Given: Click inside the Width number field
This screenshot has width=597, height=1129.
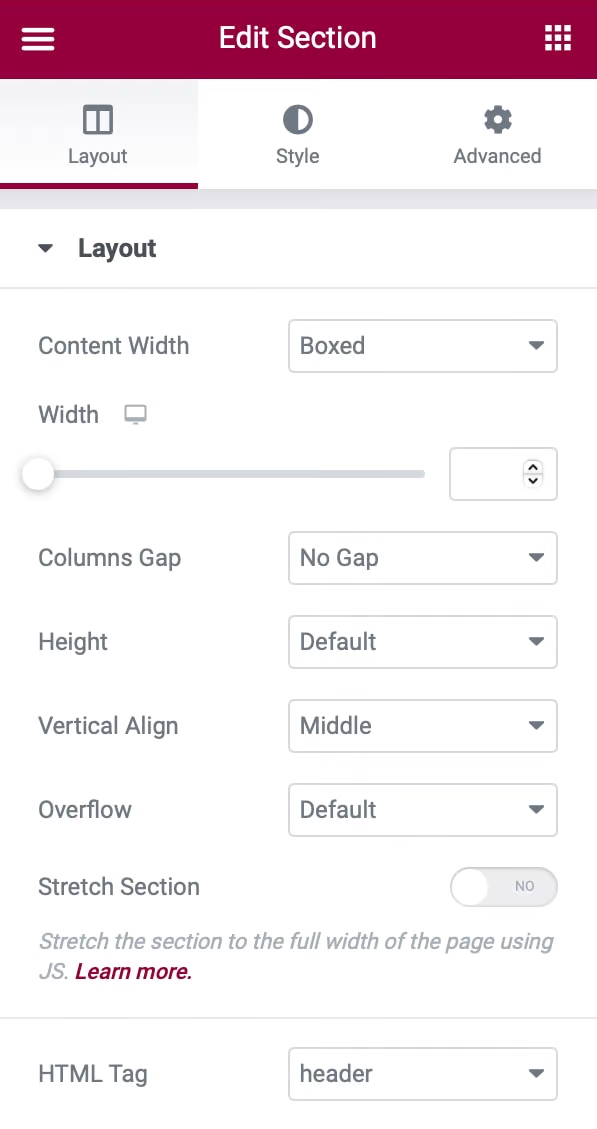Looking at the screenshot, I should coord(486,474).
